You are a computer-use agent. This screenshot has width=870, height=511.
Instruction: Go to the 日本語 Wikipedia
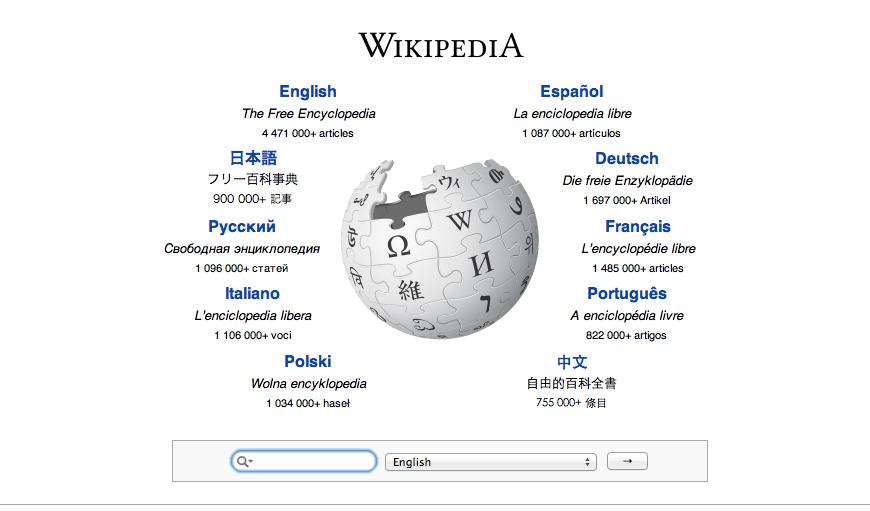(x=253, y=159)
